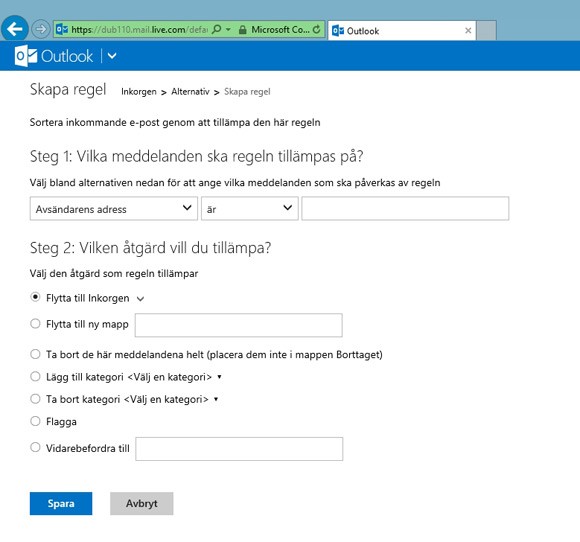This screenshot has width=580, height=542.
Task: Click the Vidarebefordra till address field
Action: [239, 449]
